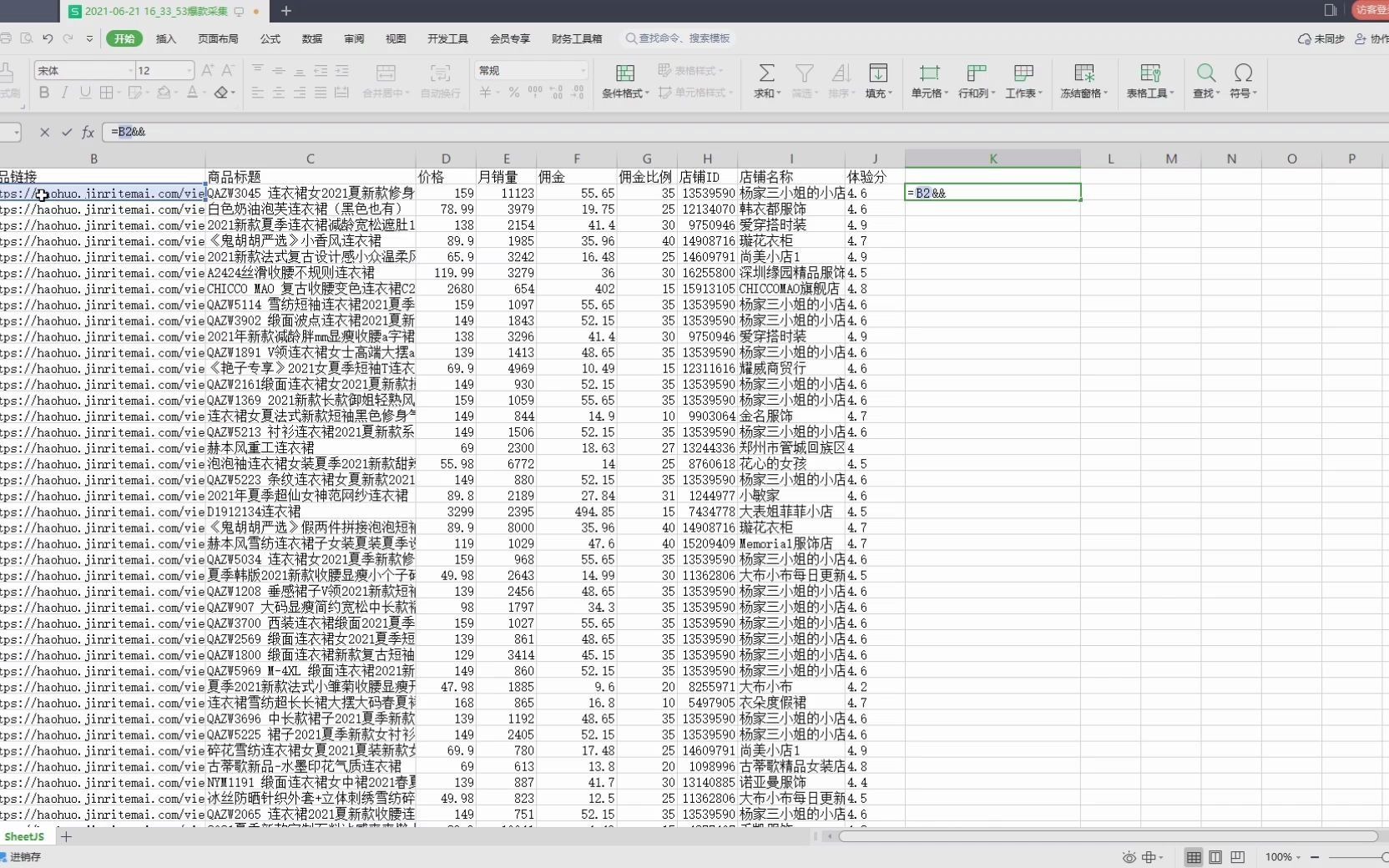Center text horizontally
Viewport: 1389px width, 868px height.
tap(279, 93)
